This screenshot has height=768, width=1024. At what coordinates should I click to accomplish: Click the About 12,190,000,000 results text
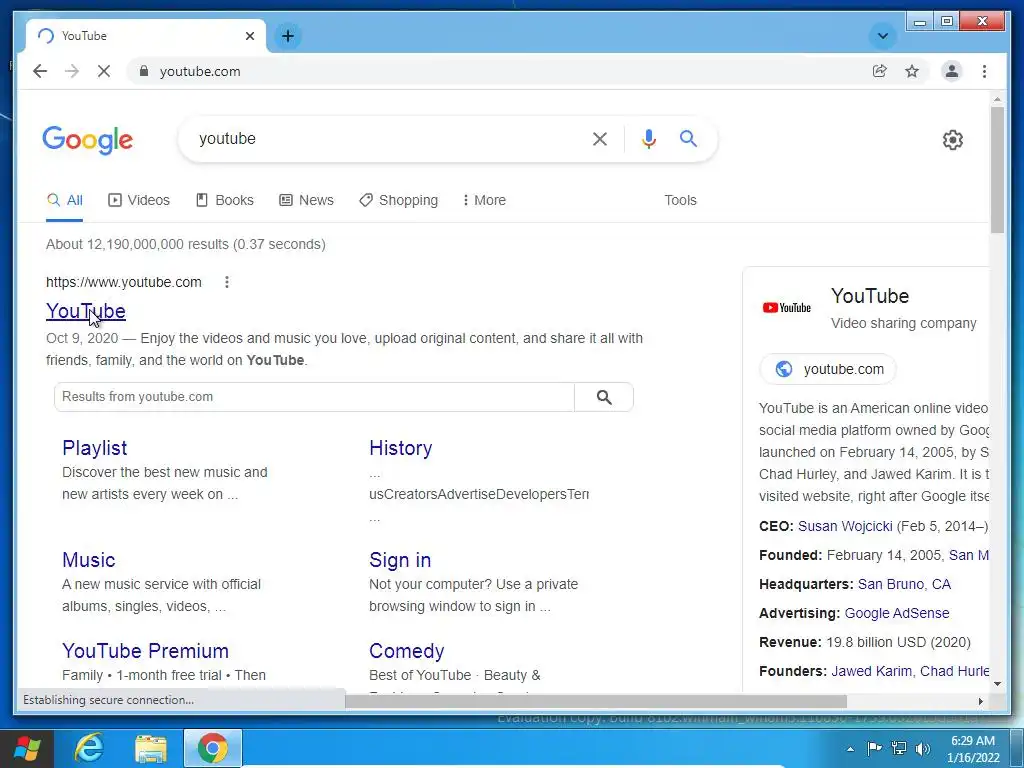185,244
